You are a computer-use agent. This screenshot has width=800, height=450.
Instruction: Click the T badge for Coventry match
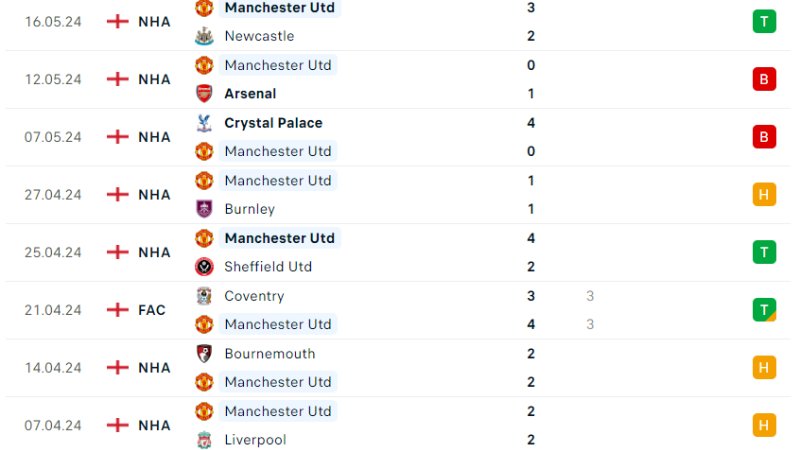pos(764,310)
